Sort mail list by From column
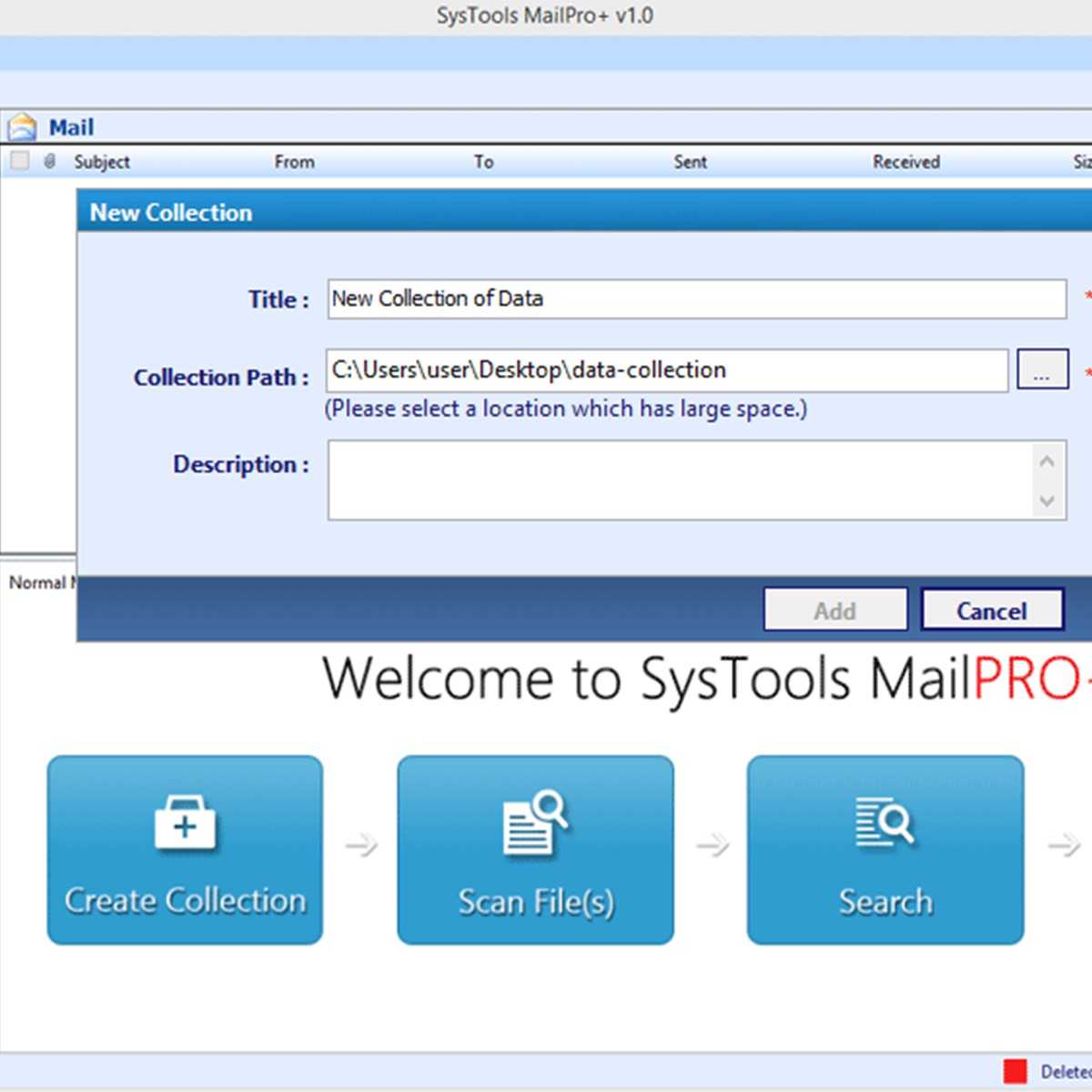This screenshot has width=1092, height=1092. pos(294,162)
